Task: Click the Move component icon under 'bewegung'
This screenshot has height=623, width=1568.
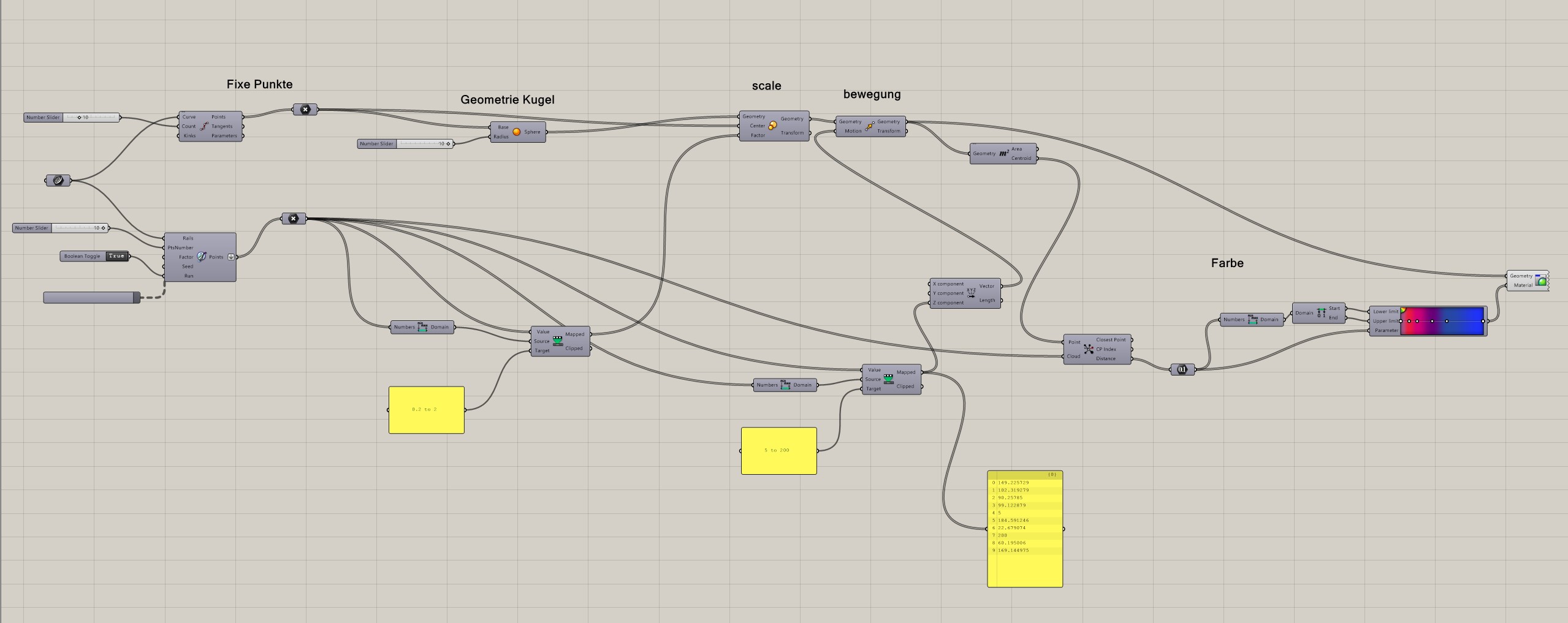Action: 870,126
